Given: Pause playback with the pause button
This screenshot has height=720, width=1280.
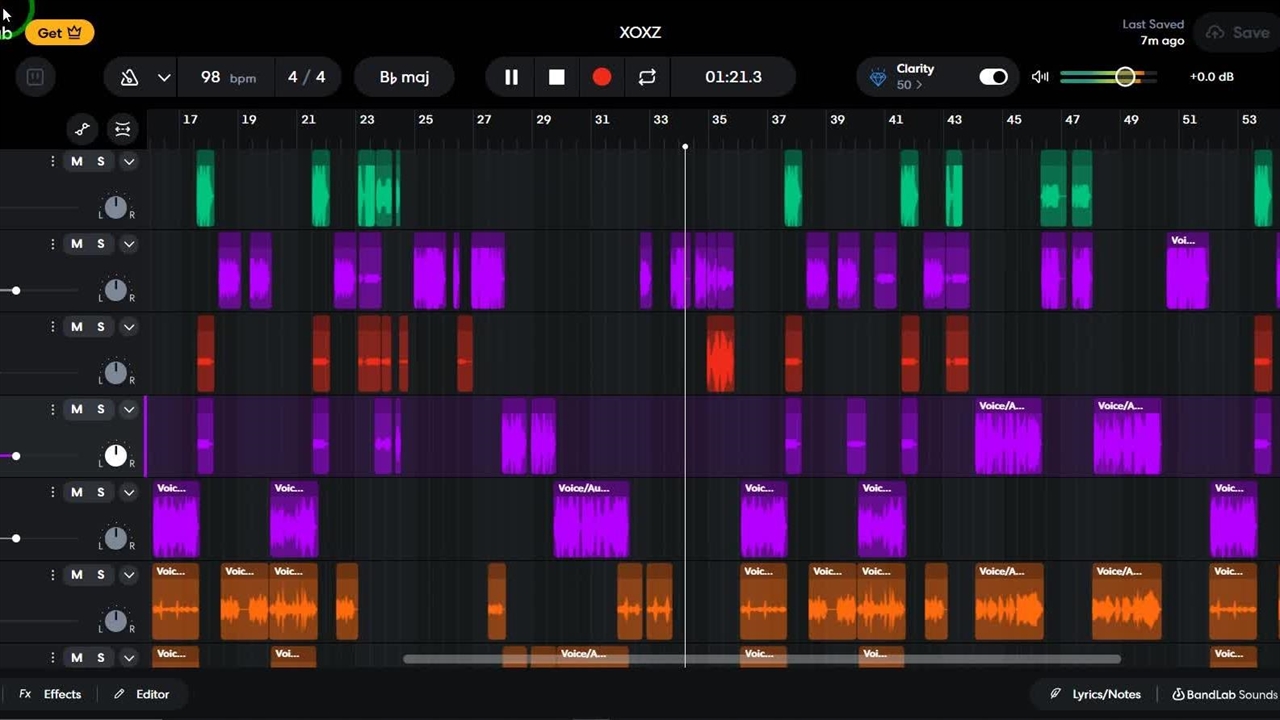Looking at the screenshot, I should (x=511, y=77).
